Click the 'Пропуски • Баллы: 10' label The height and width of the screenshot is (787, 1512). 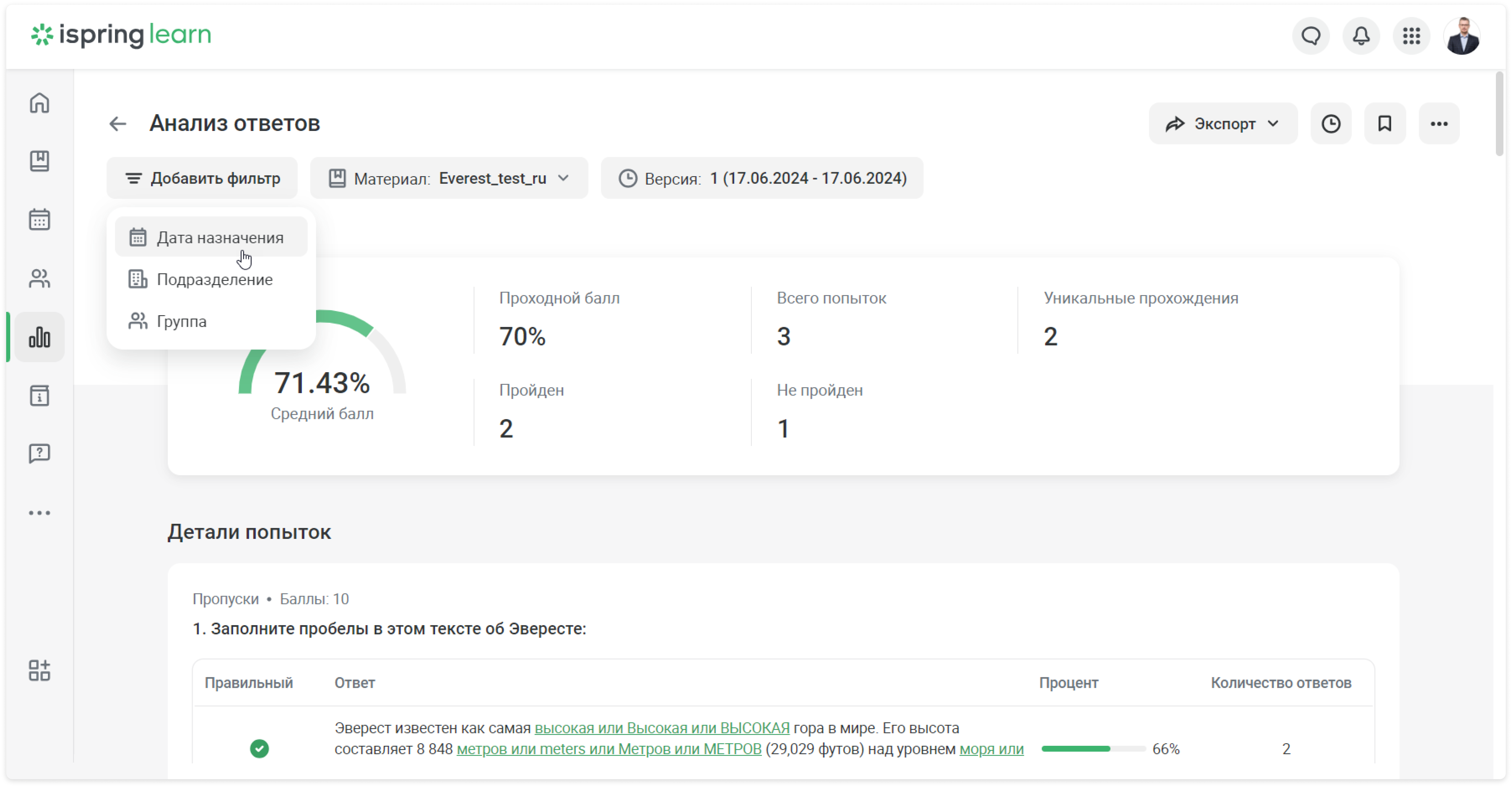(x=271, y=599)
